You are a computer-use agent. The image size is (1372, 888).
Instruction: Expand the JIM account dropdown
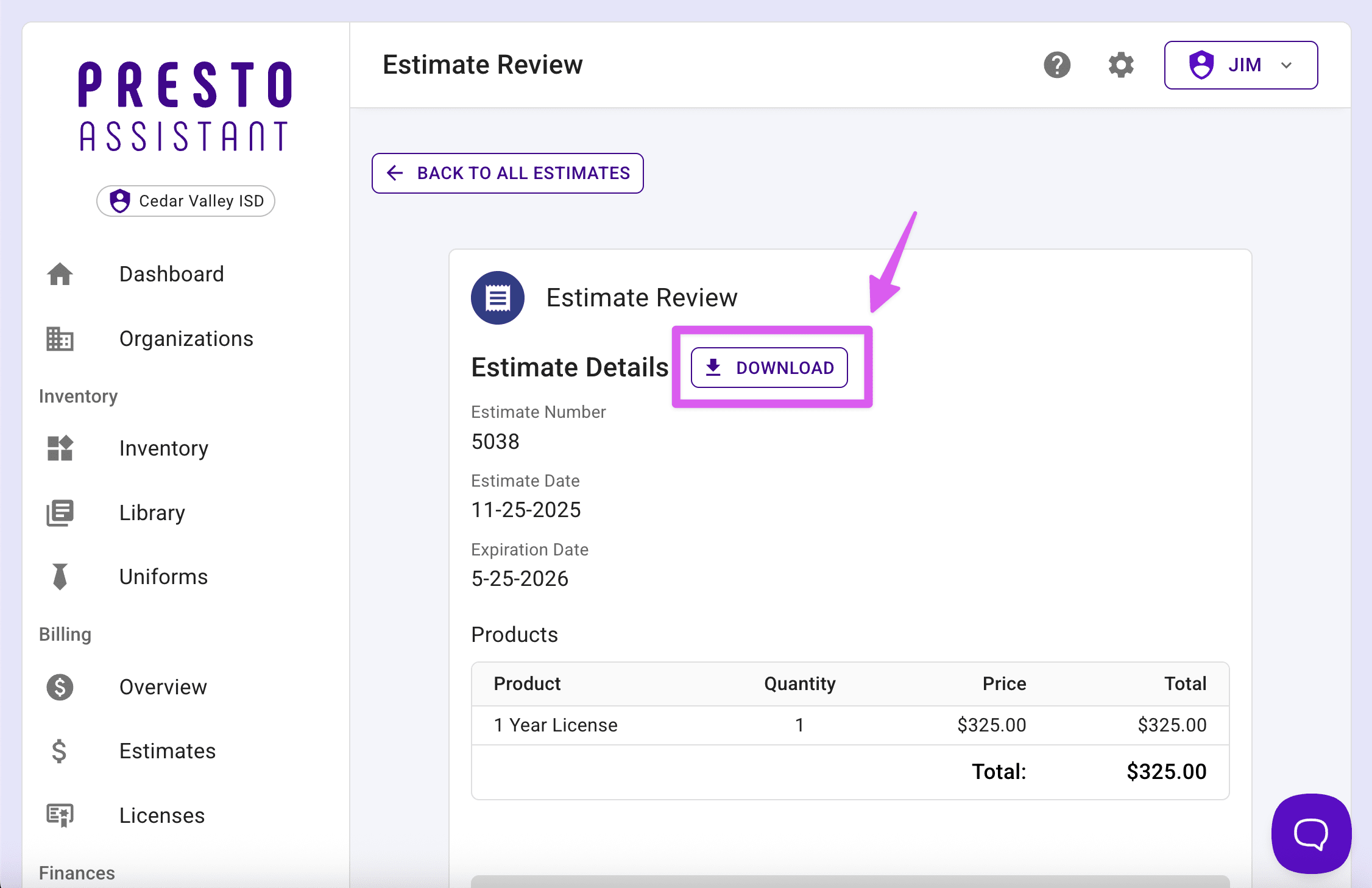pos(1240,65)
